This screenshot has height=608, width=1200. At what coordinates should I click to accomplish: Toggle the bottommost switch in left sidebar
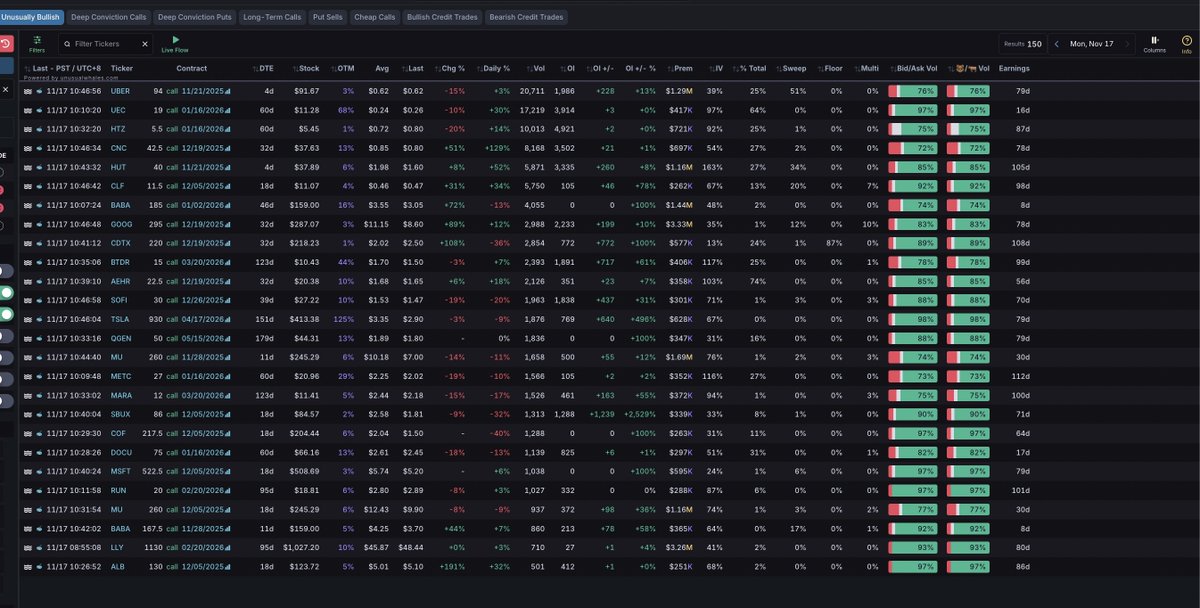5,401
